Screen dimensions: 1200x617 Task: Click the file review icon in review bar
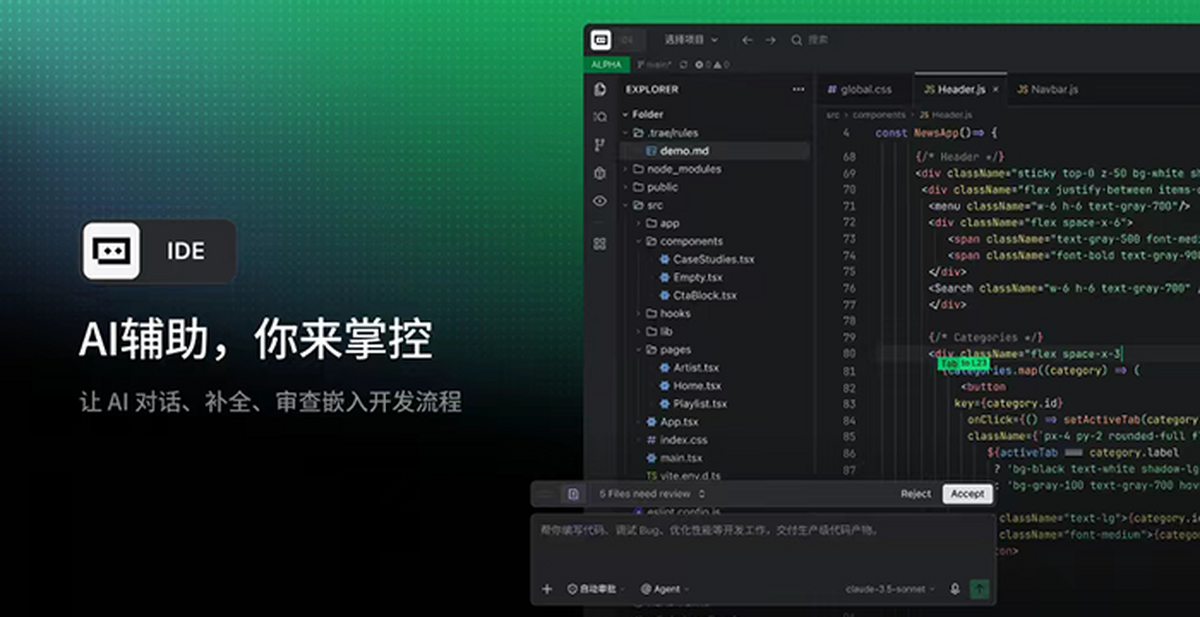[x=573, y=494]
